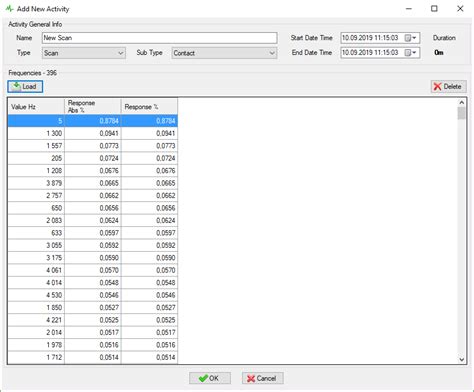Viewport: 474px width, 392px height.
Task: Click Response Abs % cell 0,0724
Action: pyautogui.click(x=93, y=158)
